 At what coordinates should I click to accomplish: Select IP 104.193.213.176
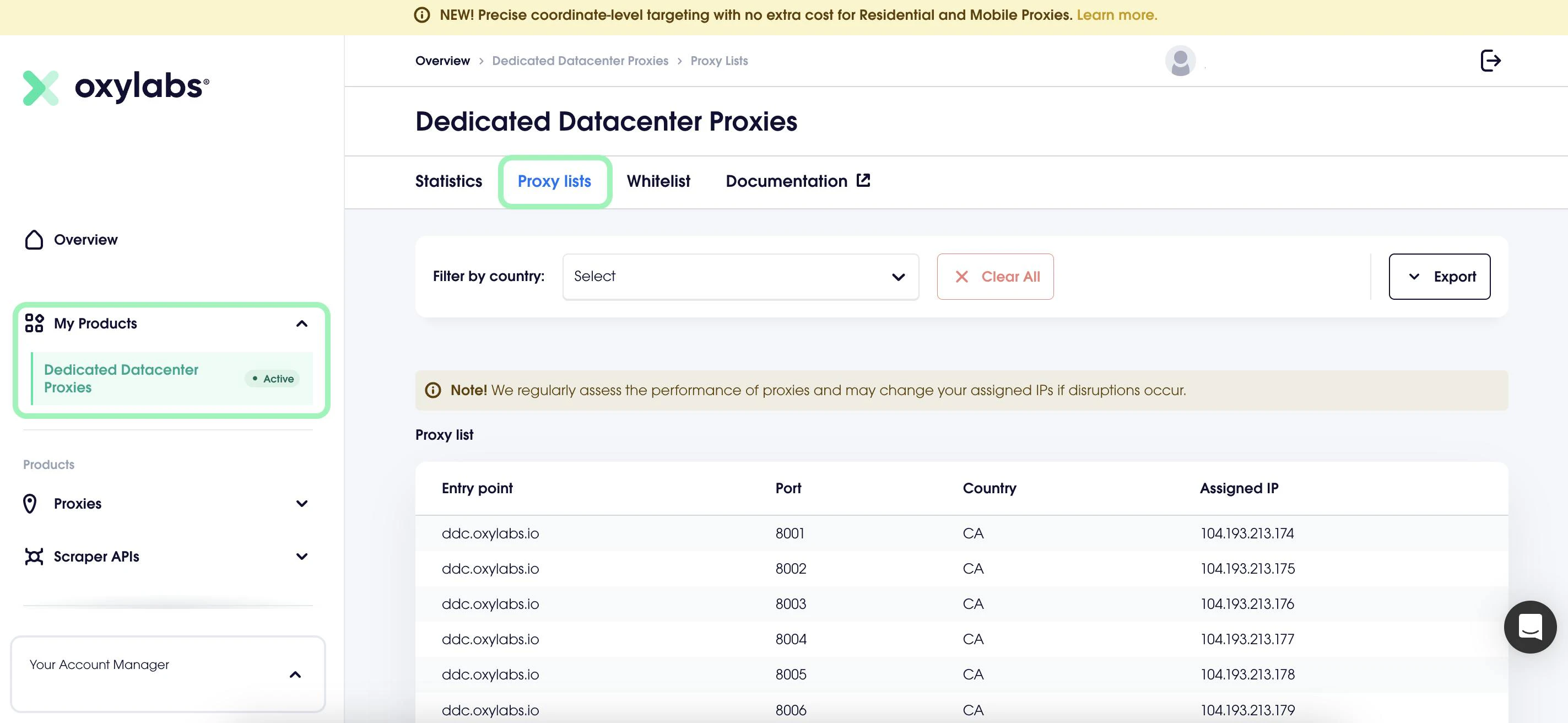(1247, 604)
